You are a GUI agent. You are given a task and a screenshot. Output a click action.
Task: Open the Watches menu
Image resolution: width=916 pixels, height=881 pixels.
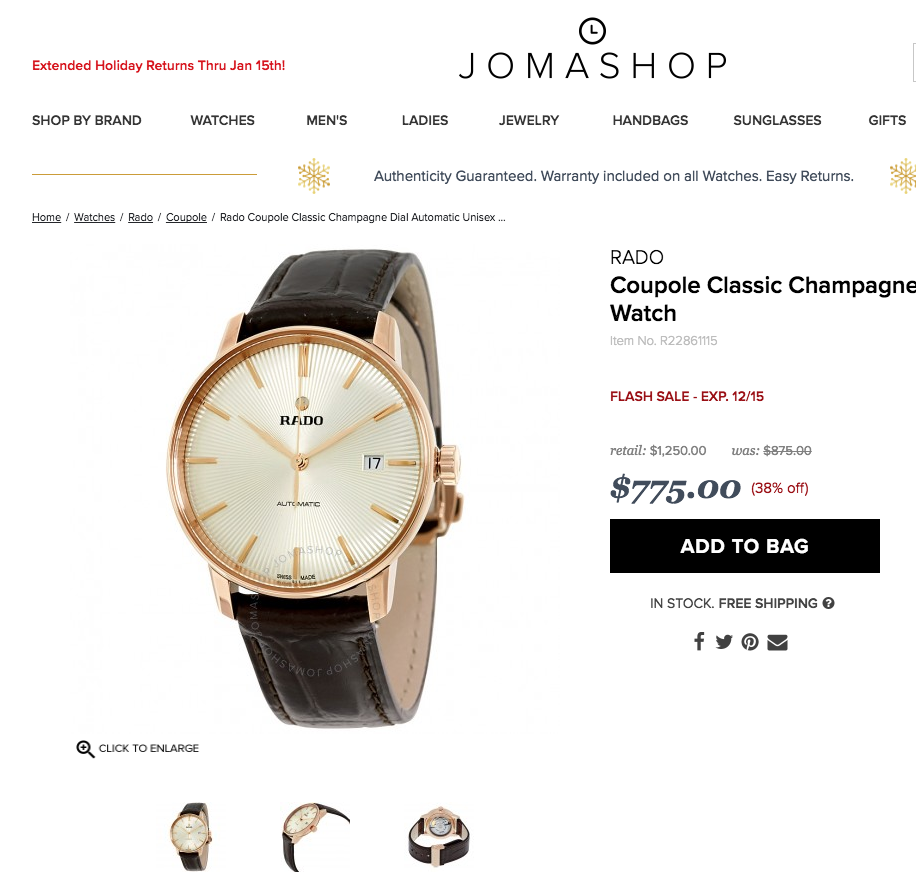click(223, 120)
